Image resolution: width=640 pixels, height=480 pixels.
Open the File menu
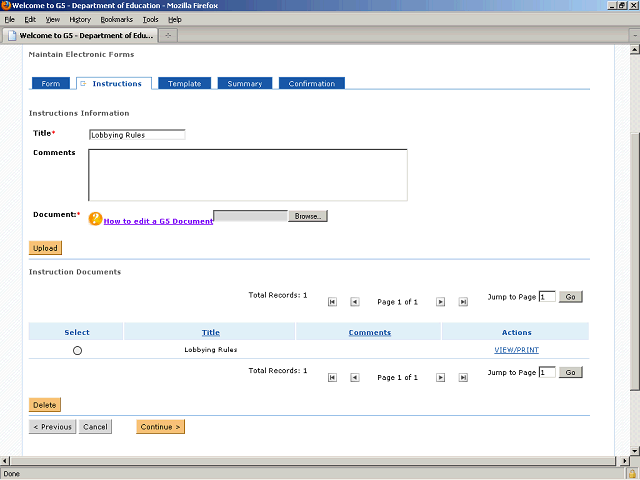click(9, 20)
